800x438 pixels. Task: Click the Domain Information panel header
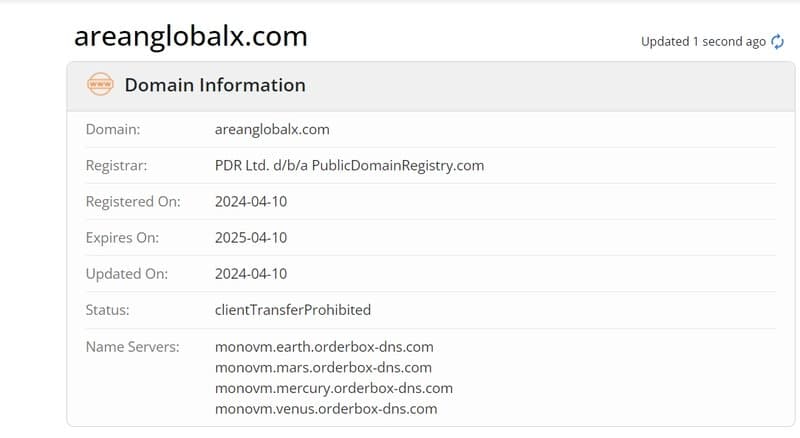[x=431, y=86]
